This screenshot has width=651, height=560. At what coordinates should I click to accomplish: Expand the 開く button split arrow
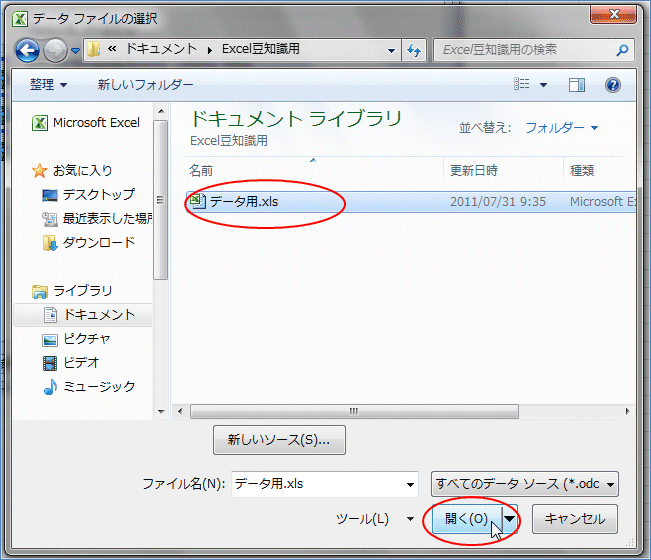click(x=510, y=519)
